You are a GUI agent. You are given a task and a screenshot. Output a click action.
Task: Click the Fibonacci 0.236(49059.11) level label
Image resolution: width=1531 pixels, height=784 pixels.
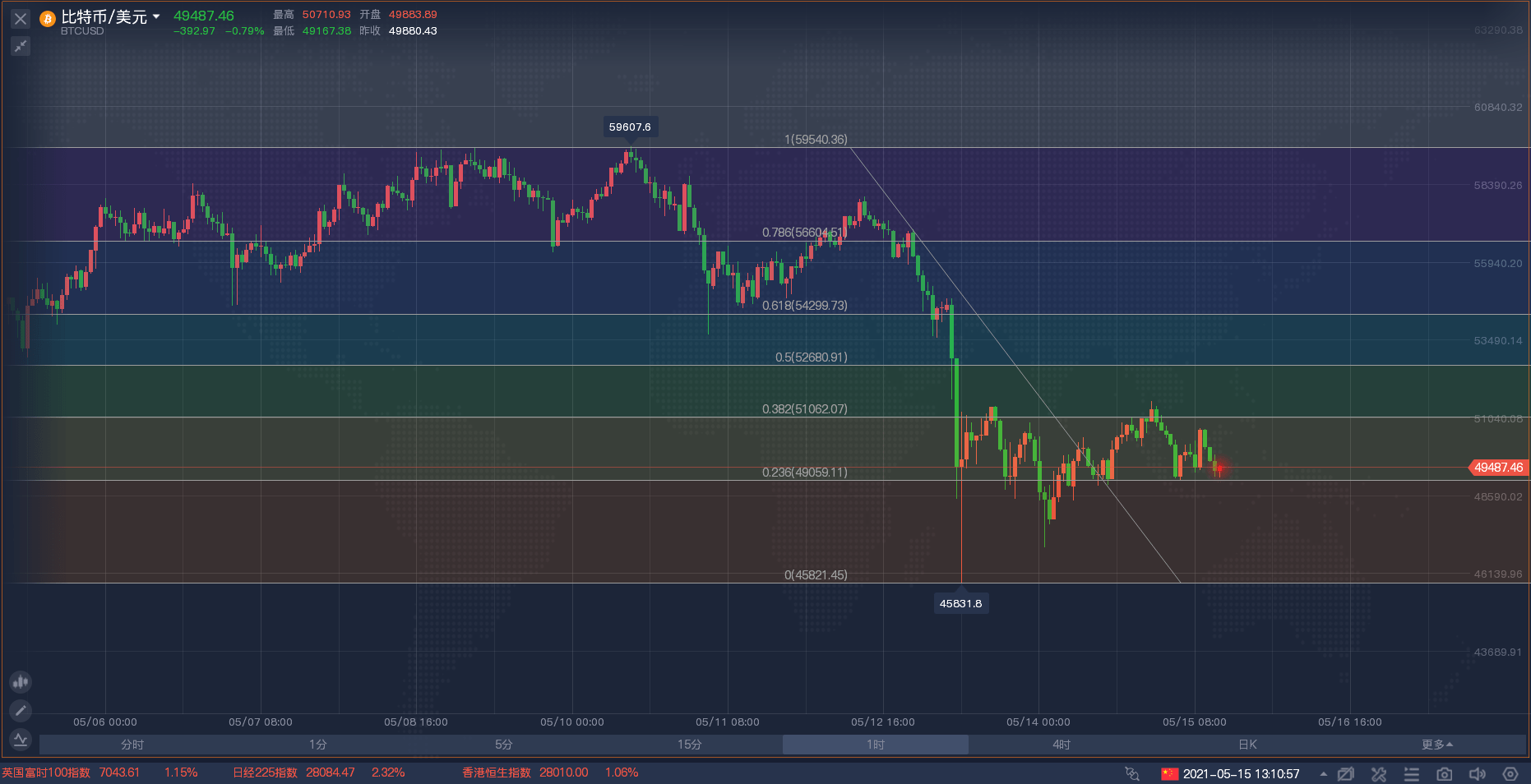pyautogui.click(x=805, y=473)
